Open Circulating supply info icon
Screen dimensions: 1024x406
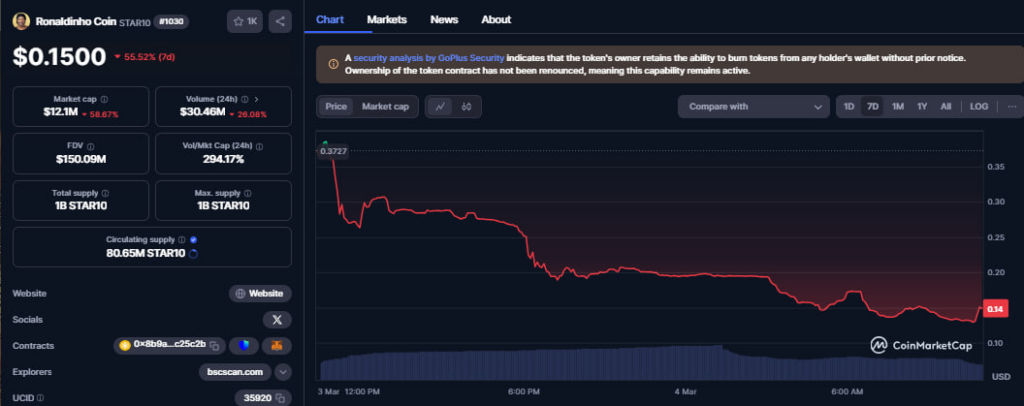tap(182, 240)
